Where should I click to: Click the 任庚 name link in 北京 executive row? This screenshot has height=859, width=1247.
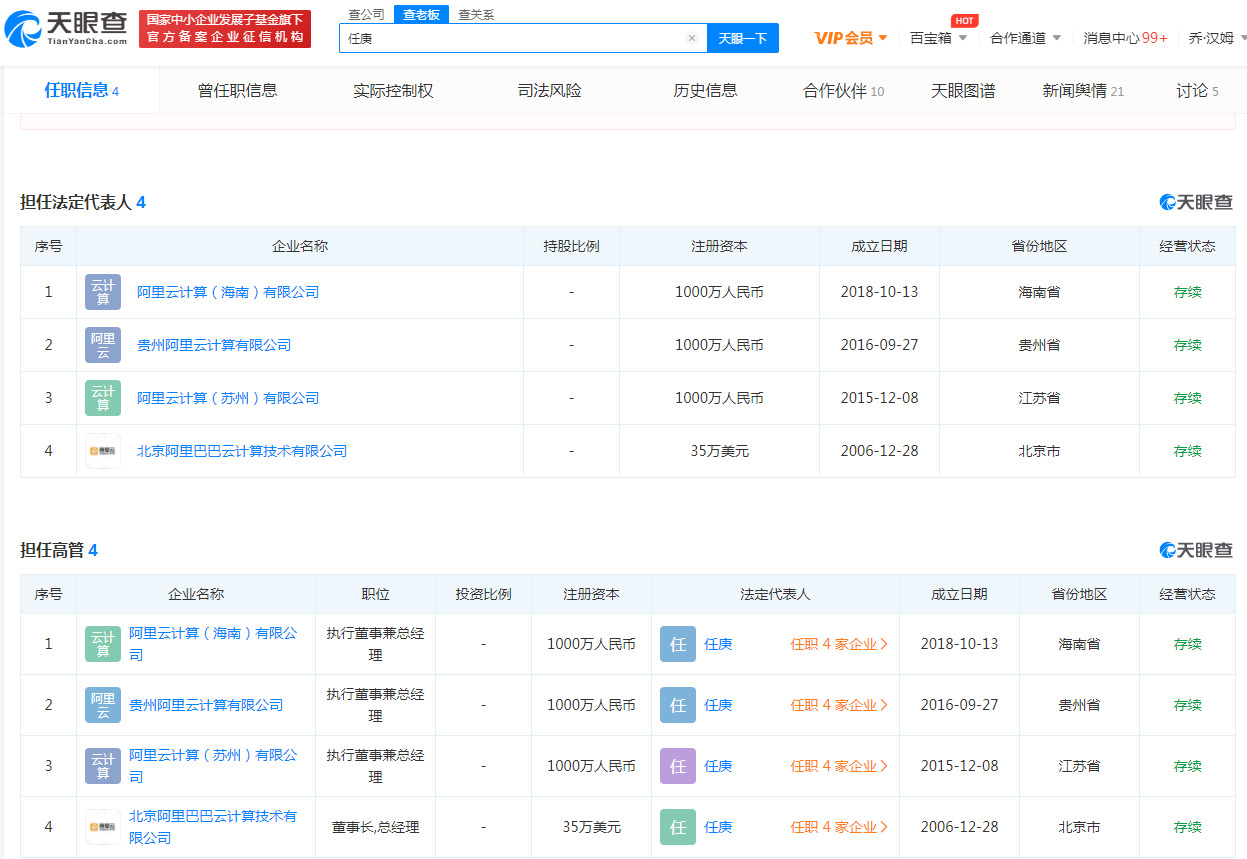[x=718, y=827]
